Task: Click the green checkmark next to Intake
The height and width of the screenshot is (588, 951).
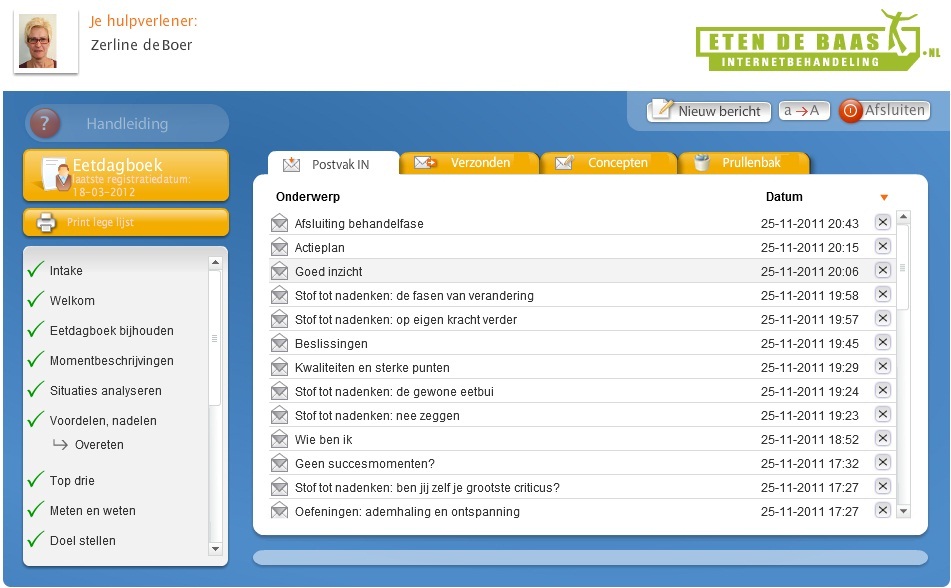Action: pos(36,270)
